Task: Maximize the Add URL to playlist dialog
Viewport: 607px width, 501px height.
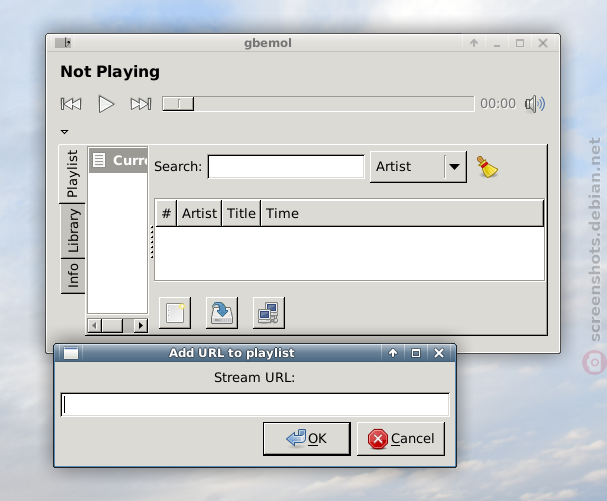Action: click(x=416, y=353)
